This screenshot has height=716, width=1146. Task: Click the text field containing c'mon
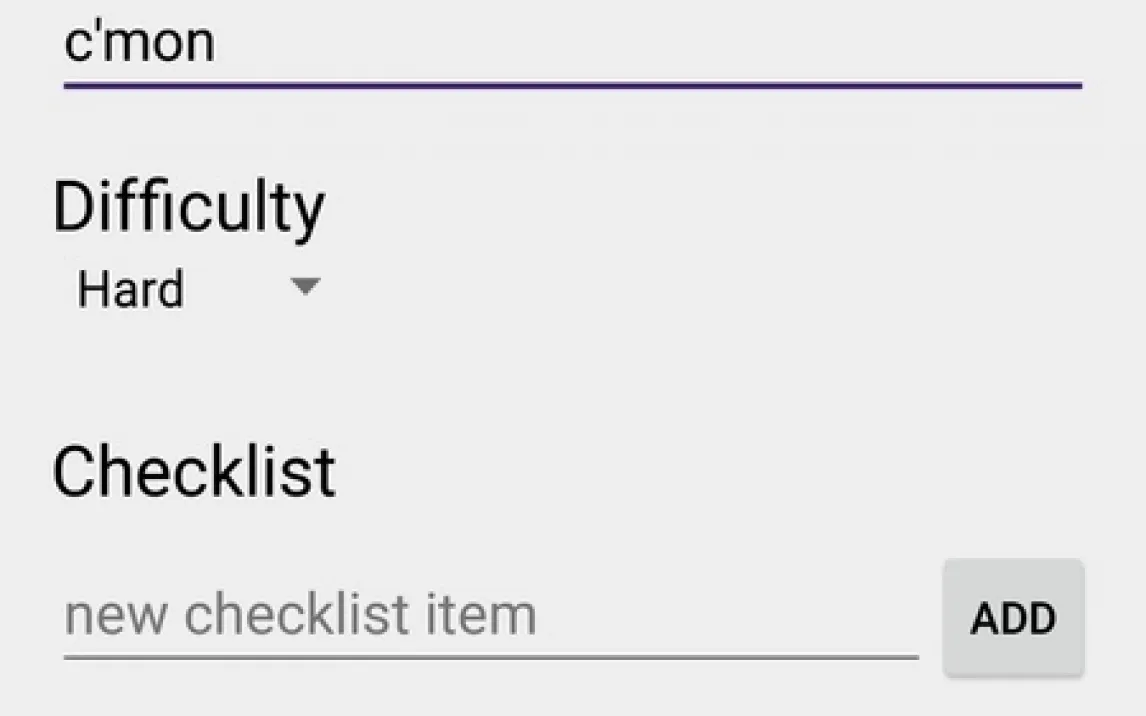tap(573, 45)
